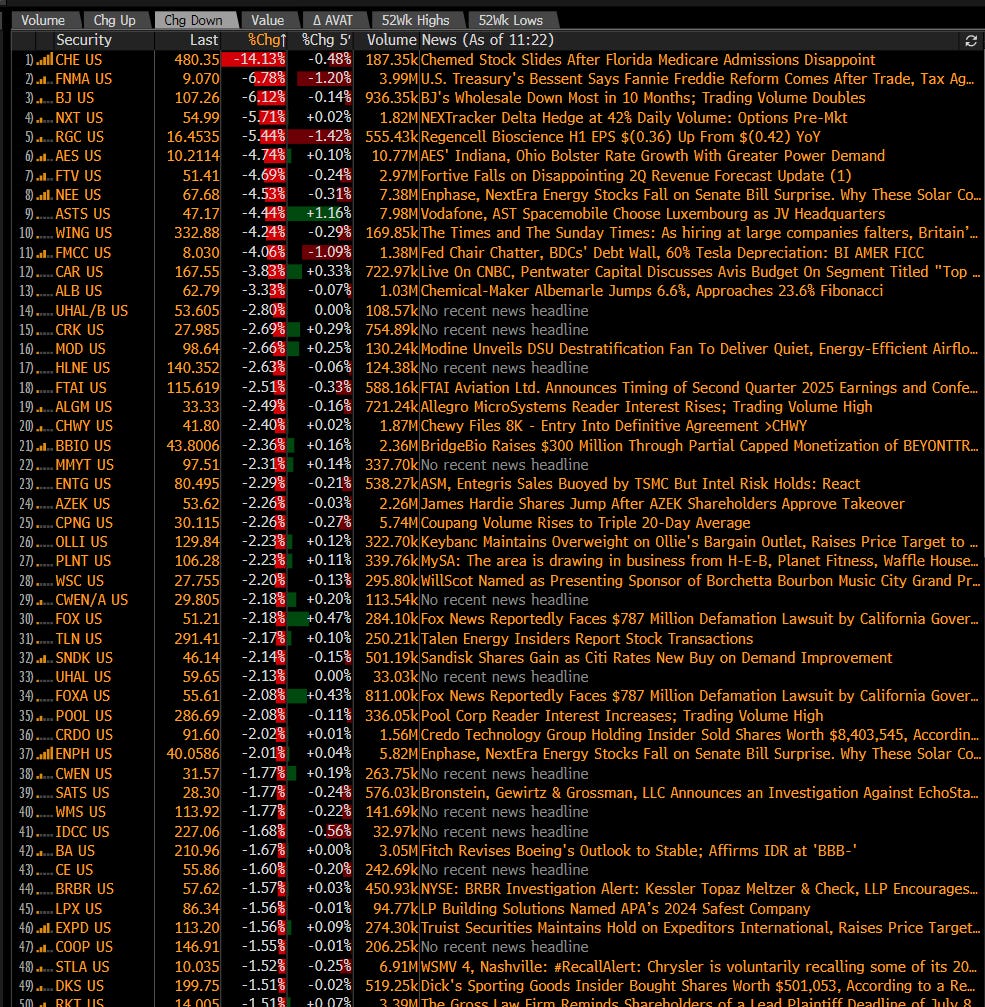Select the ASTS US ticker
This screenshot has width=985, height=1007.
tap(83, 214)
